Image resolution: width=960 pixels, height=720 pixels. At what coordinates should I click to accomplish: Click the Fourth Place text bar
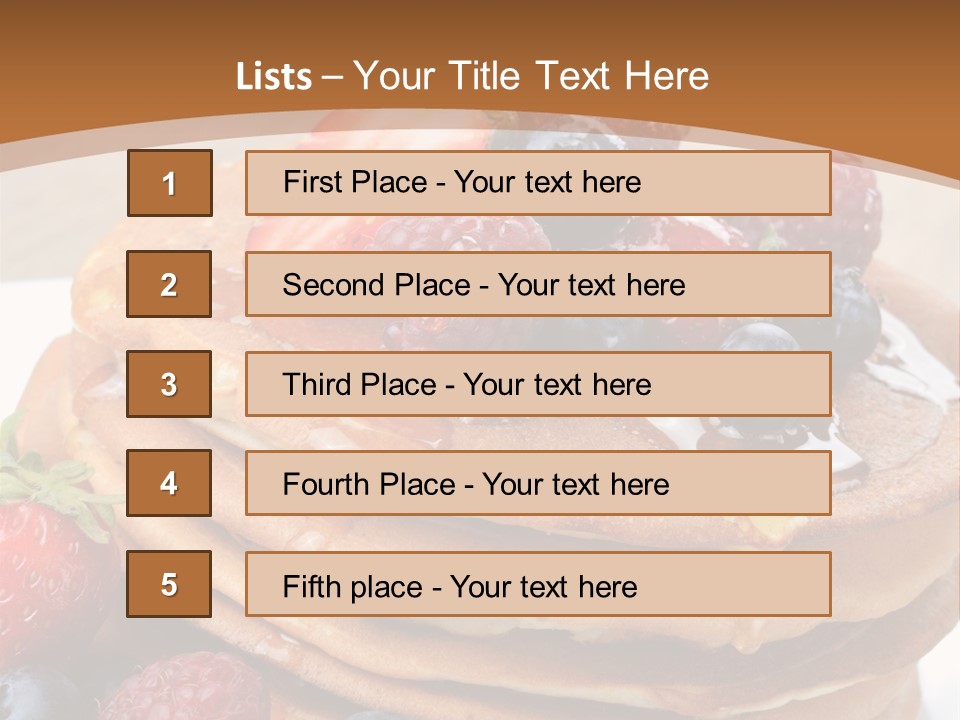[538, 484]
